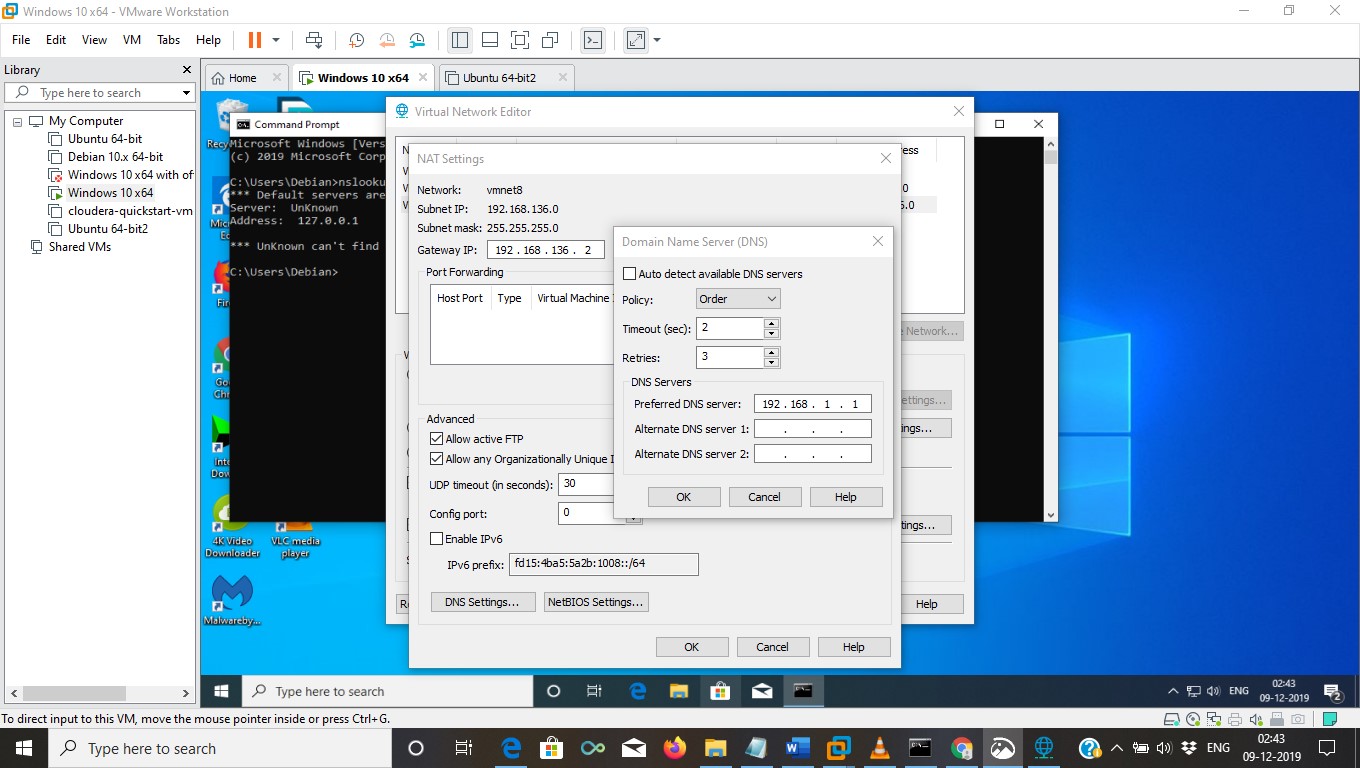Take a snapshot of this virtual machine
This screenshot has height=768, width=1360.
[355, 41]
